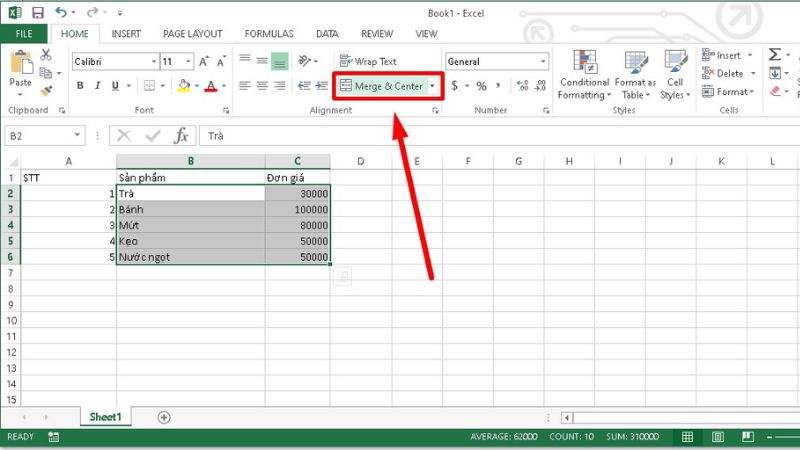The width and height of the screenshot is (800, 450).
Task: Cut selection with the scissors icon
Action: tap(46, 55)
